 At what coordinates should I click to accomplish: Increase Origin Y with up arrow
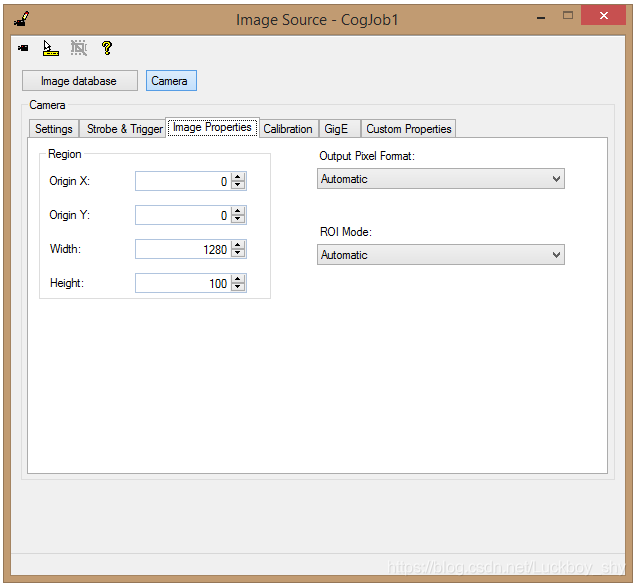coord(238,211)
